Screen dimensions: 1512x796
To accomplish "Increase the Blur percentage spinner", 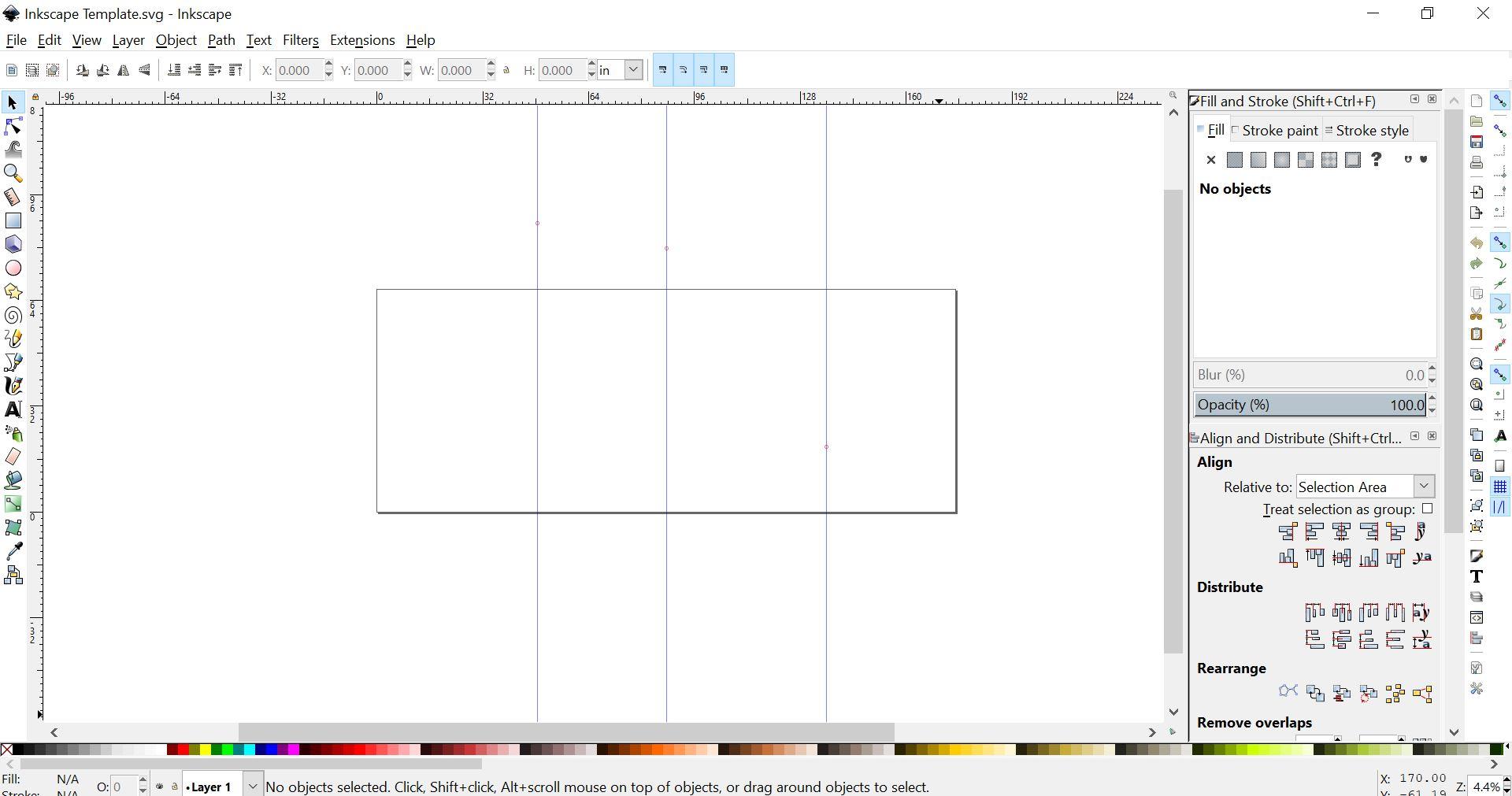I will 1432,369.
